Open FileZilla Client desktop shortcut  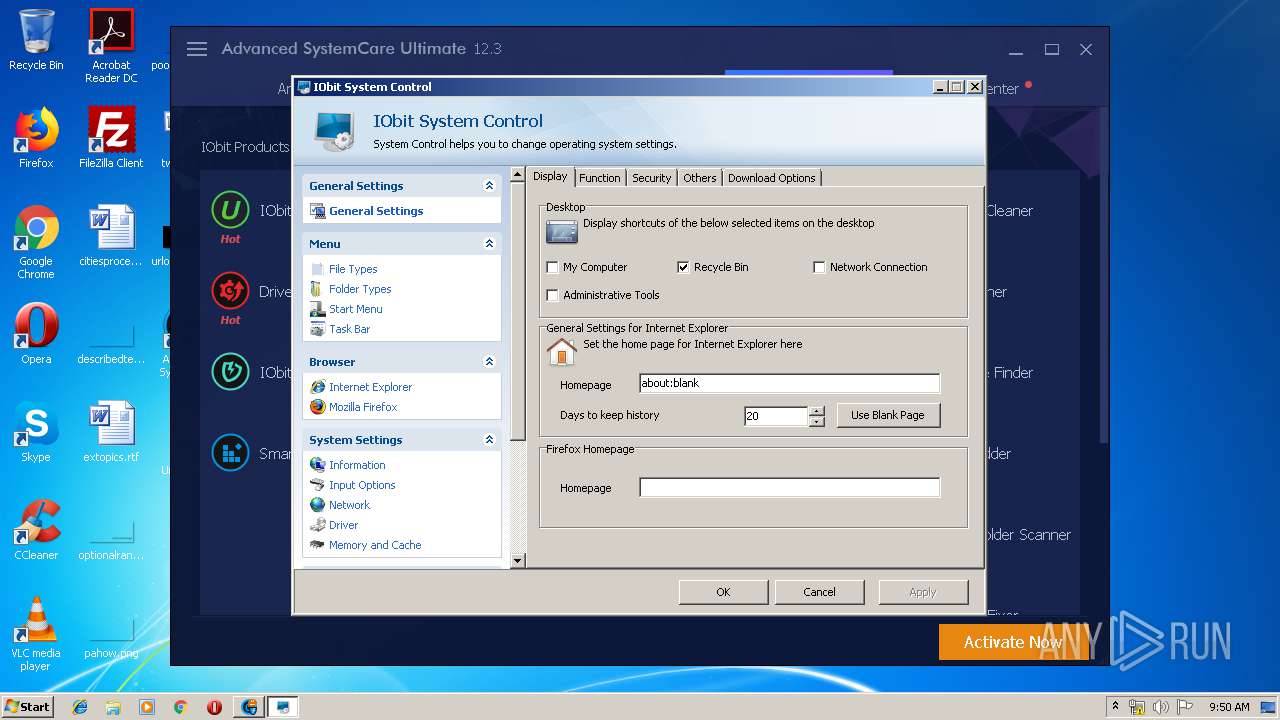click(111, 138)
